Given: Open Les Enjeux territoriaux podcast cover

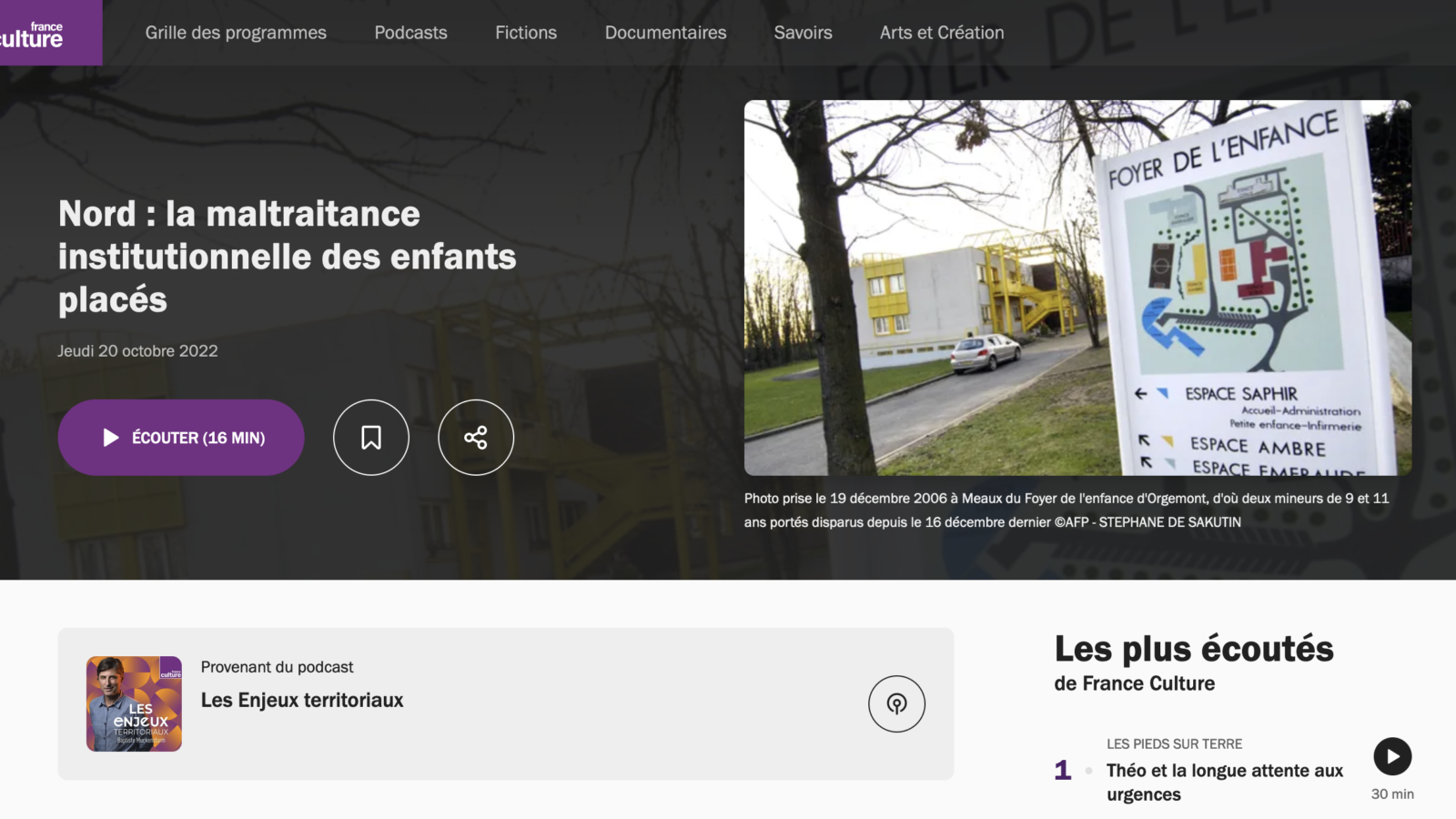Looking at the screenshot, I should 134,703.
